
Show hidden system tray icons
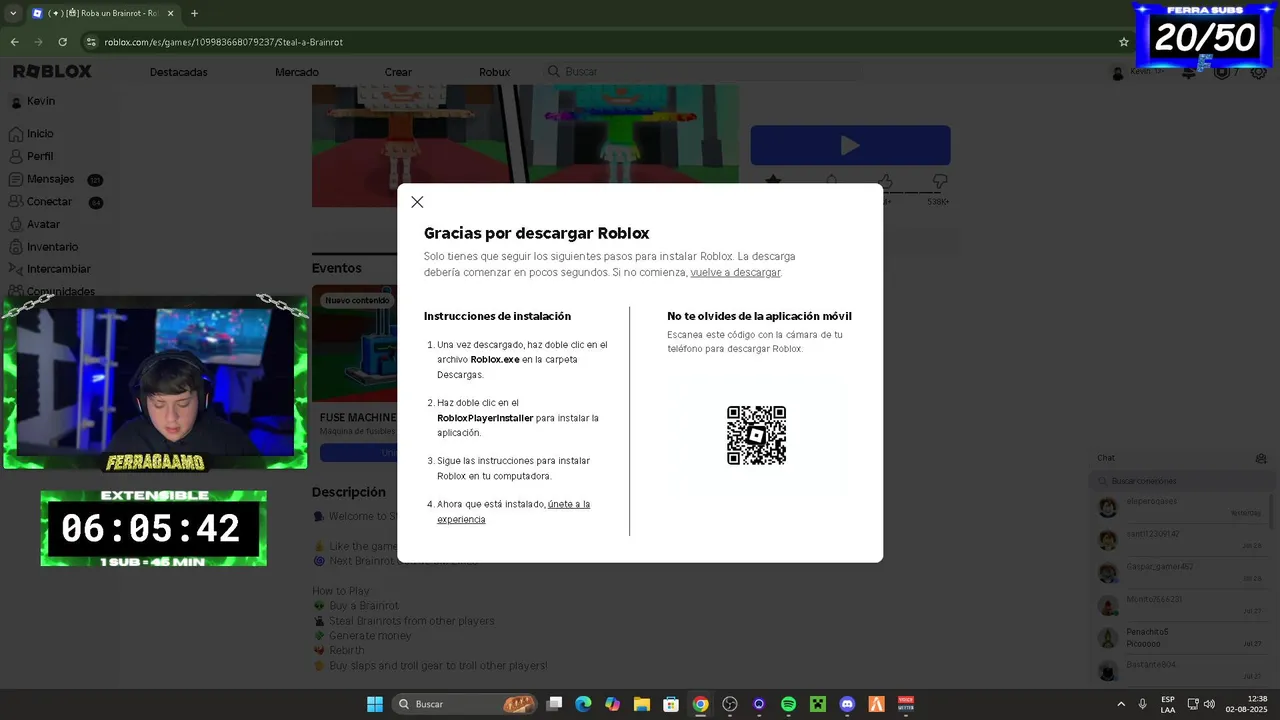1120,704
